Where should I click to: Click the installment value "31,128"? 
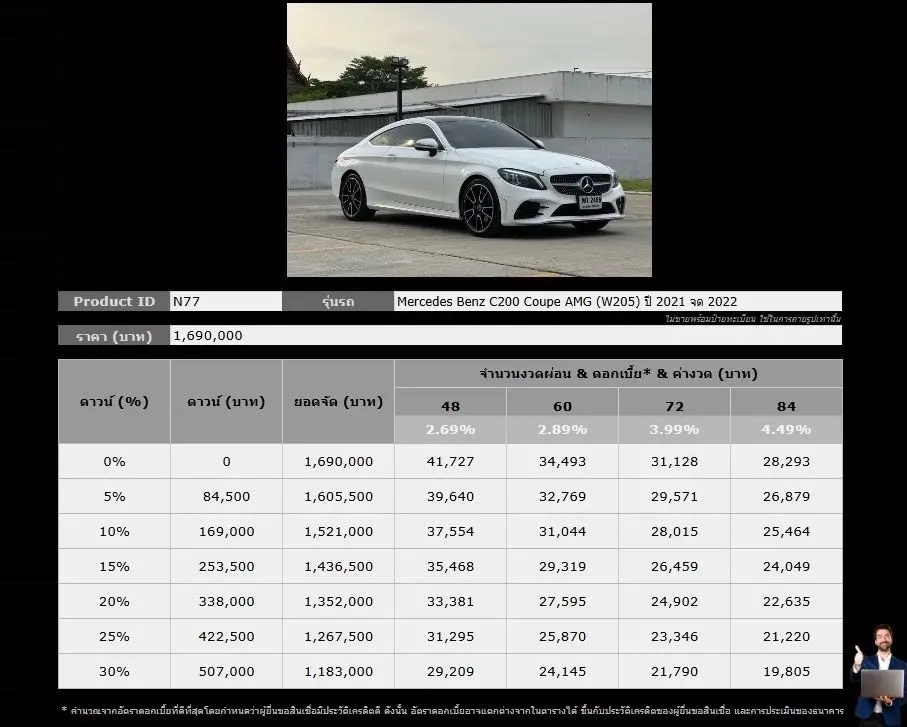click(674, 462)
